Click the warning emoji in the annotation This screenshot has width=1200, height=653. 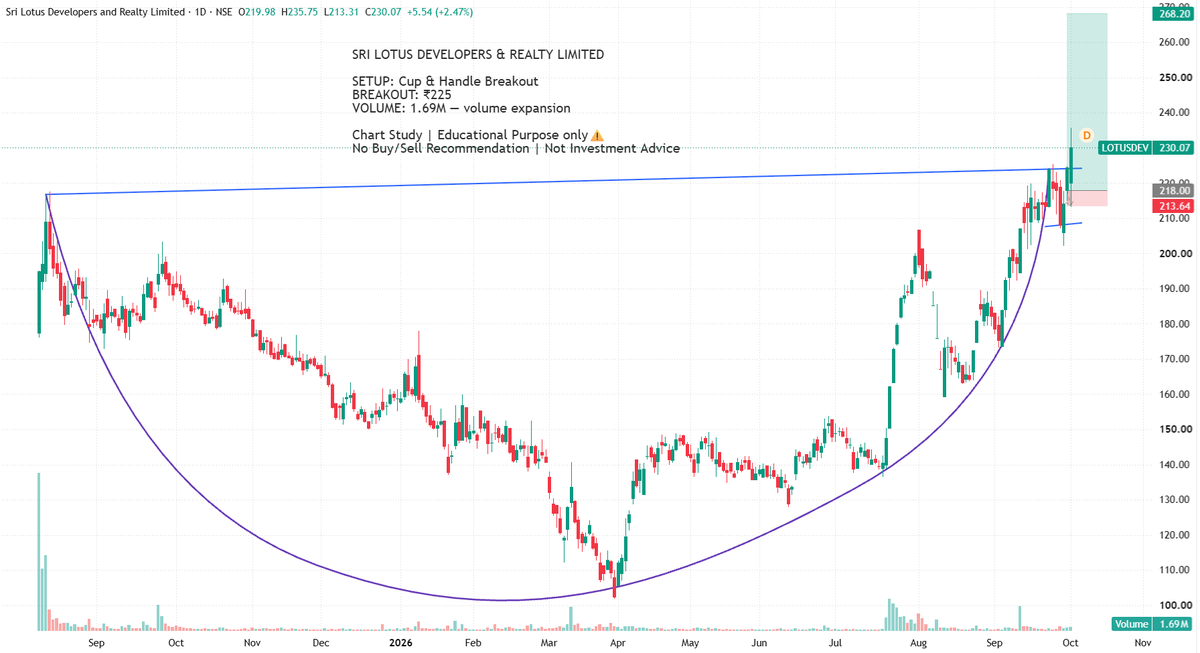597,135
